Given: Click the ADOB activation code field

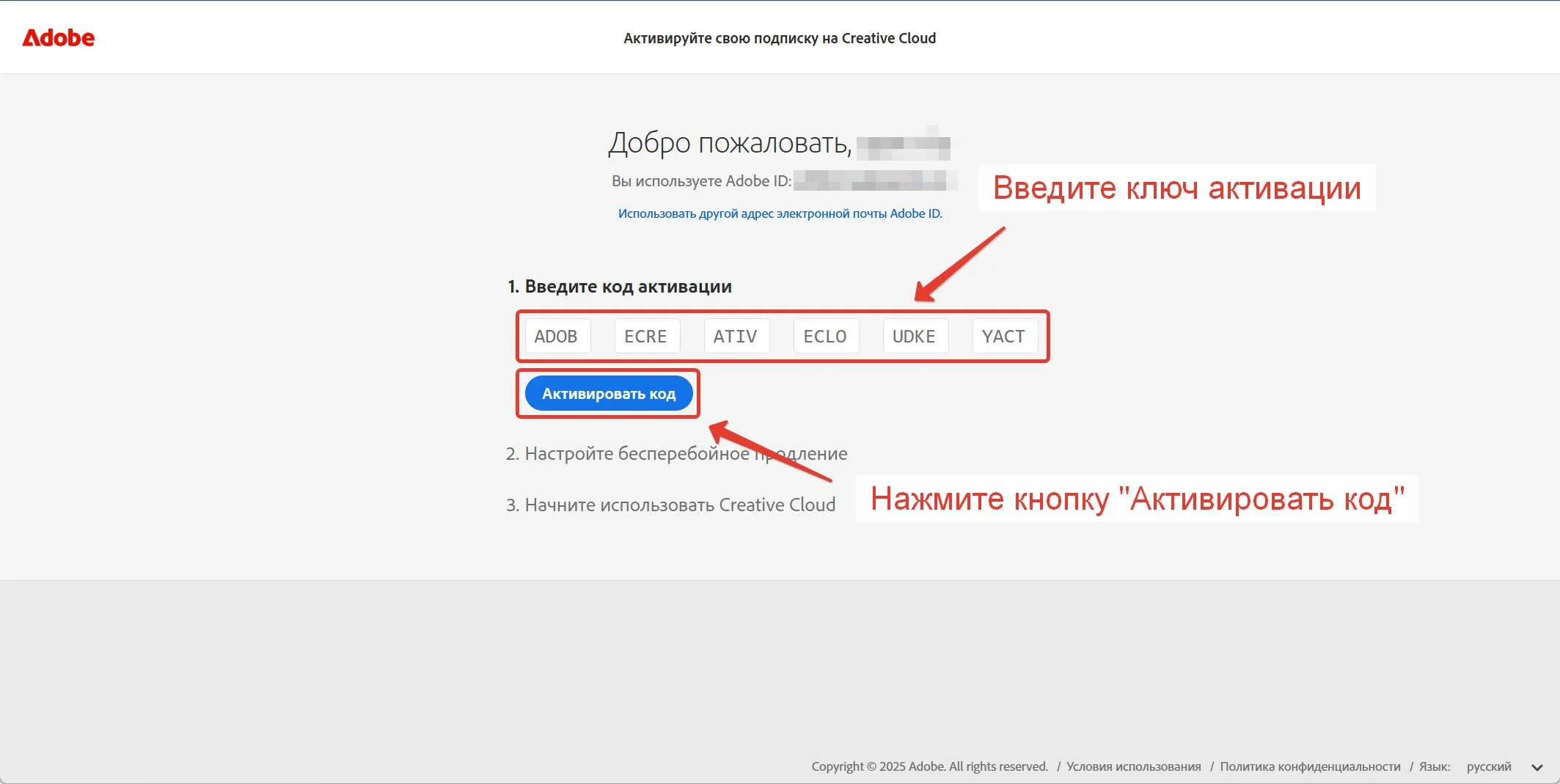Looking at the screenshot, I should tap(557, 336).
